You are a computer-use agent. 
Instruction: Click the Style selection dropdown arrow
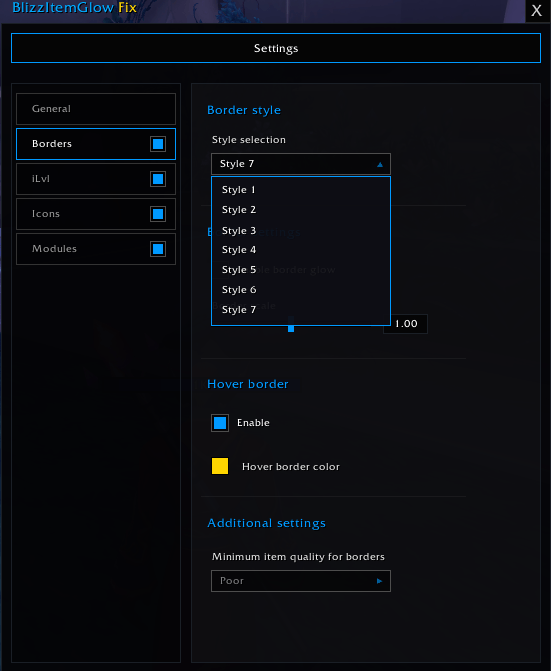[380, 164]
